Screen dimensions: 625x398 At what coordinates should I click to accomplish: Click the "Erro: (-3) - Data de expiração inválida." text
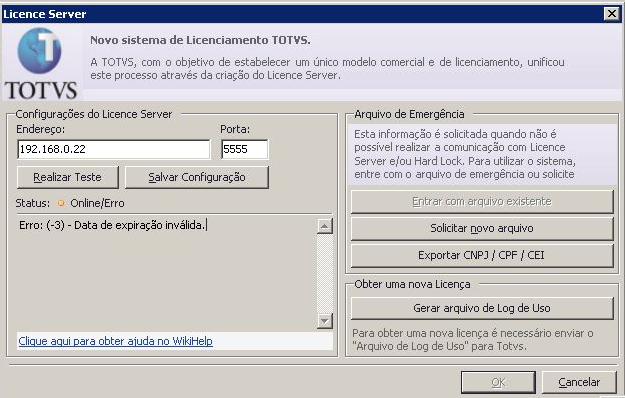click(112, 225)
